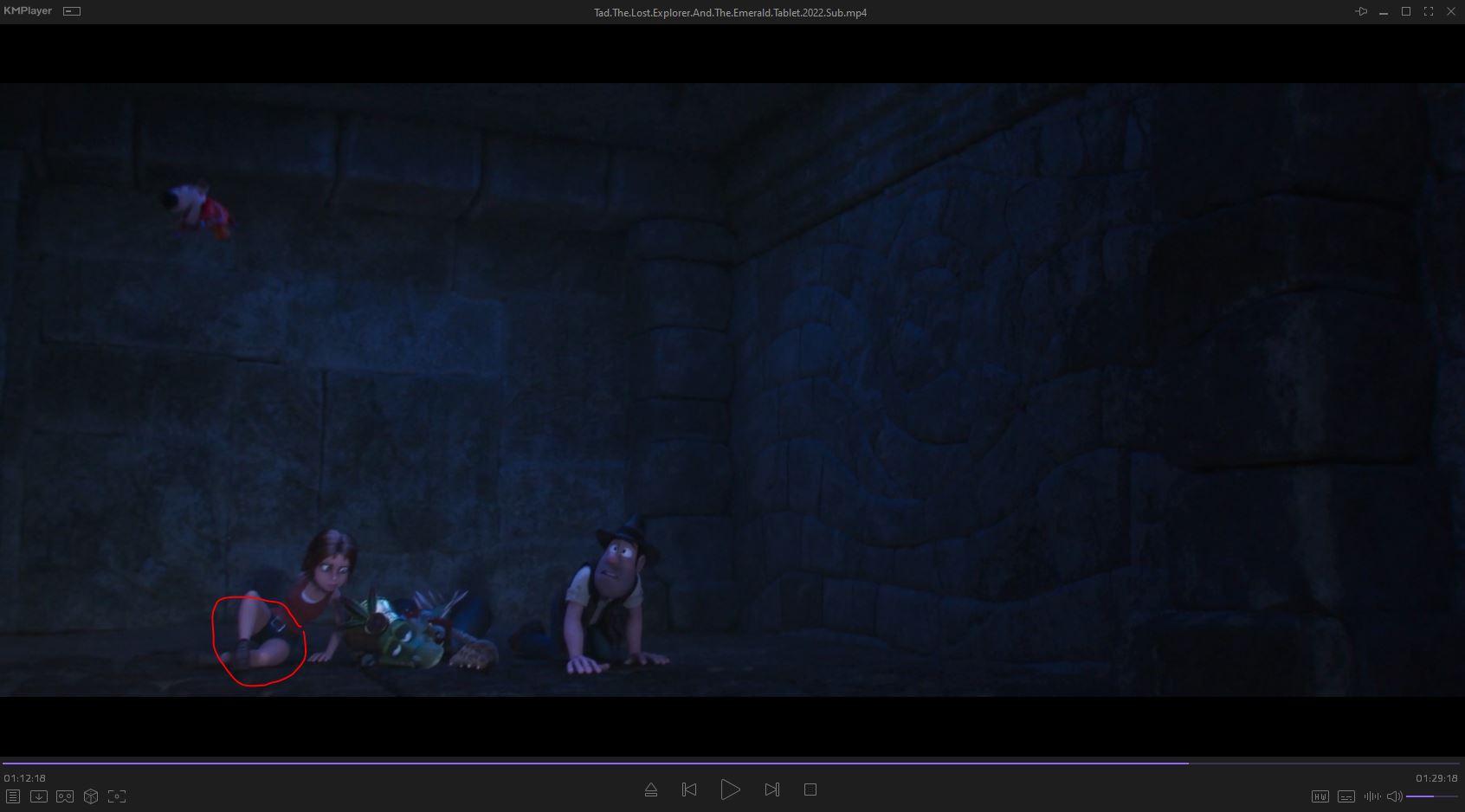
Task: Click the download/open URL icon
Action: tap(39, 796)
